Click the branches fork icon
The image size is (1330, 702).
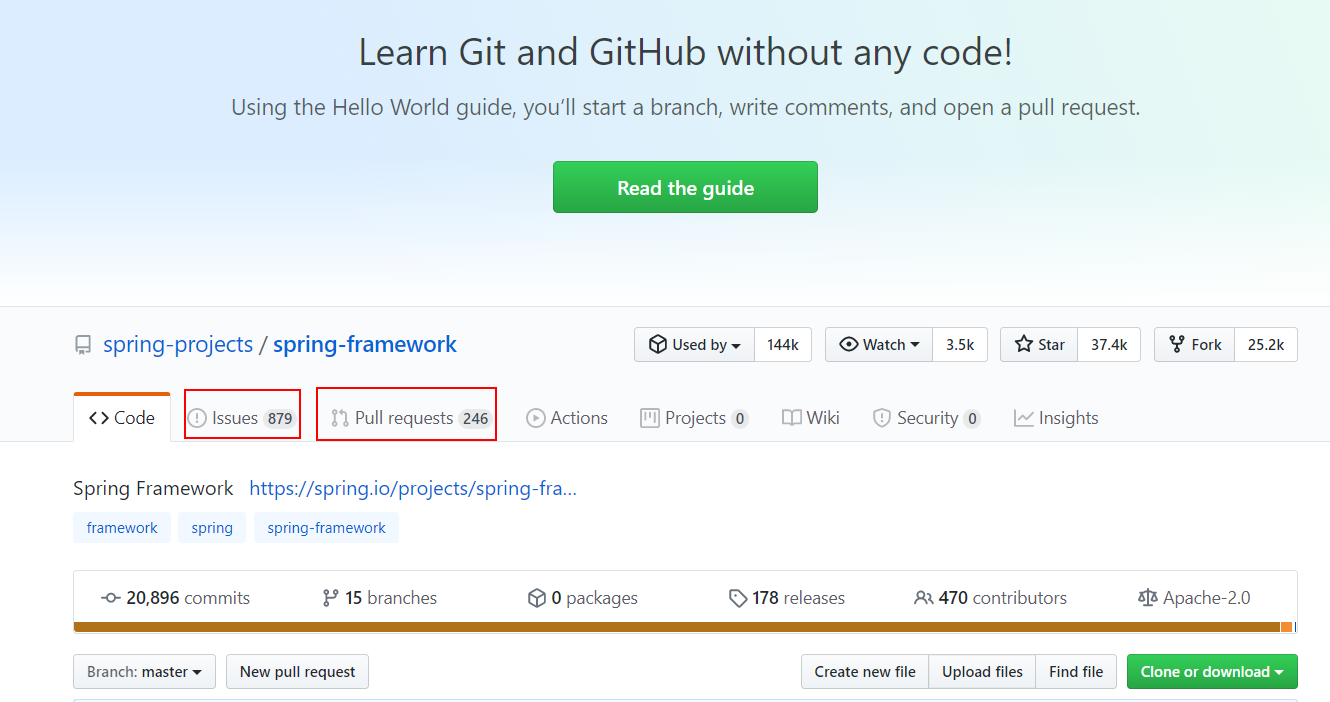tap(330, 598)
